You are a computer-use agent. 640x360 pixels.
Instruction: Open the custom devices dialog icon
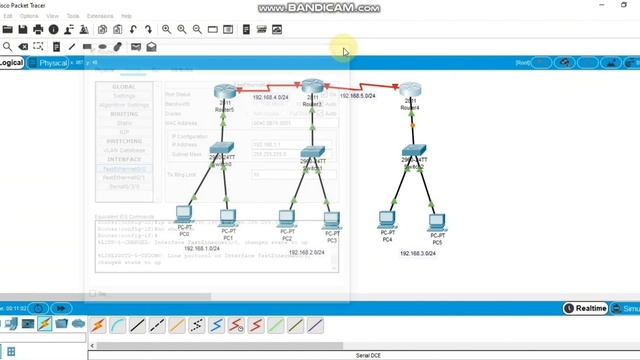(228, 29)
